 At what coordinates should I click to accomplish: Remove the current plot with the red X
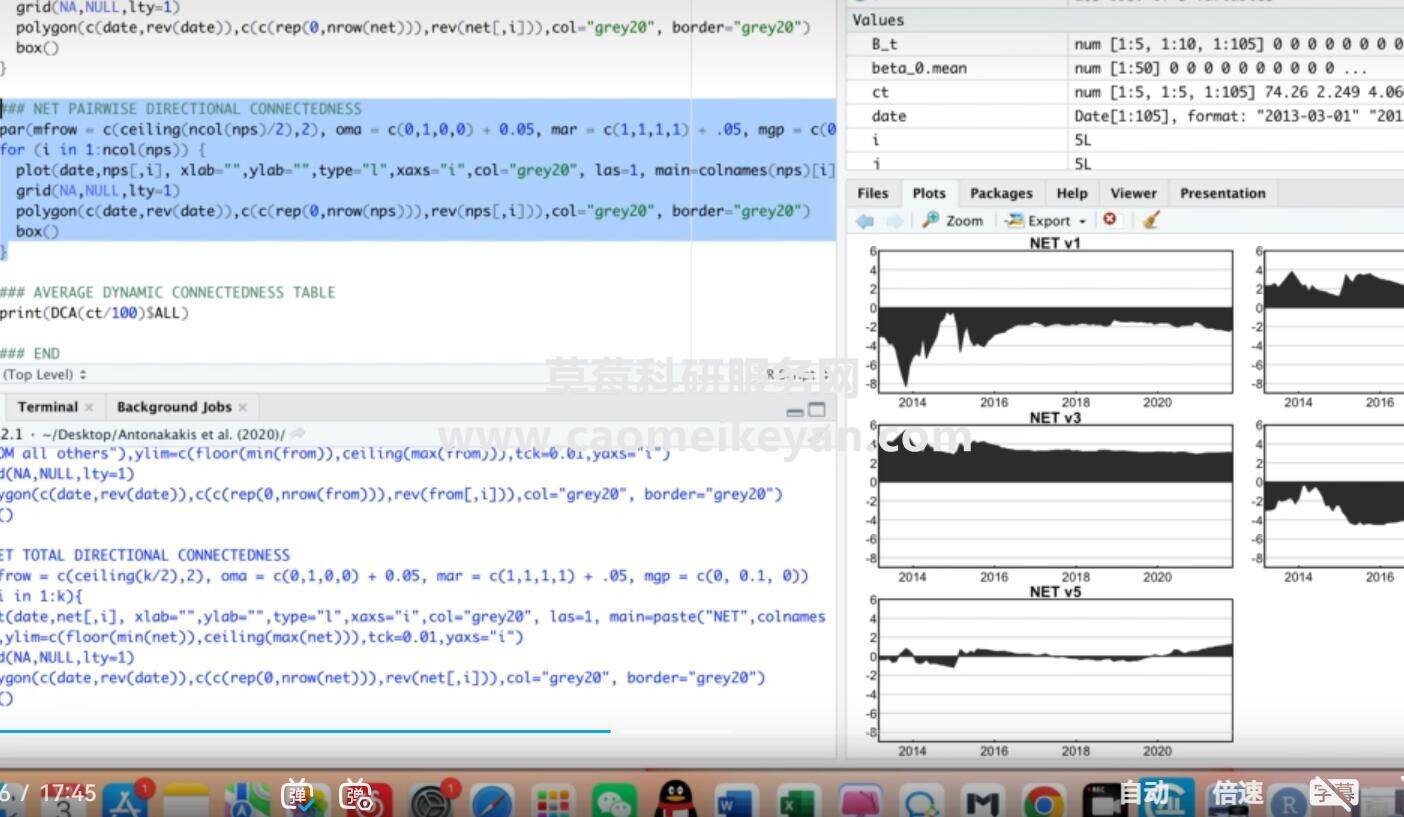click(x=1110, y=220)
